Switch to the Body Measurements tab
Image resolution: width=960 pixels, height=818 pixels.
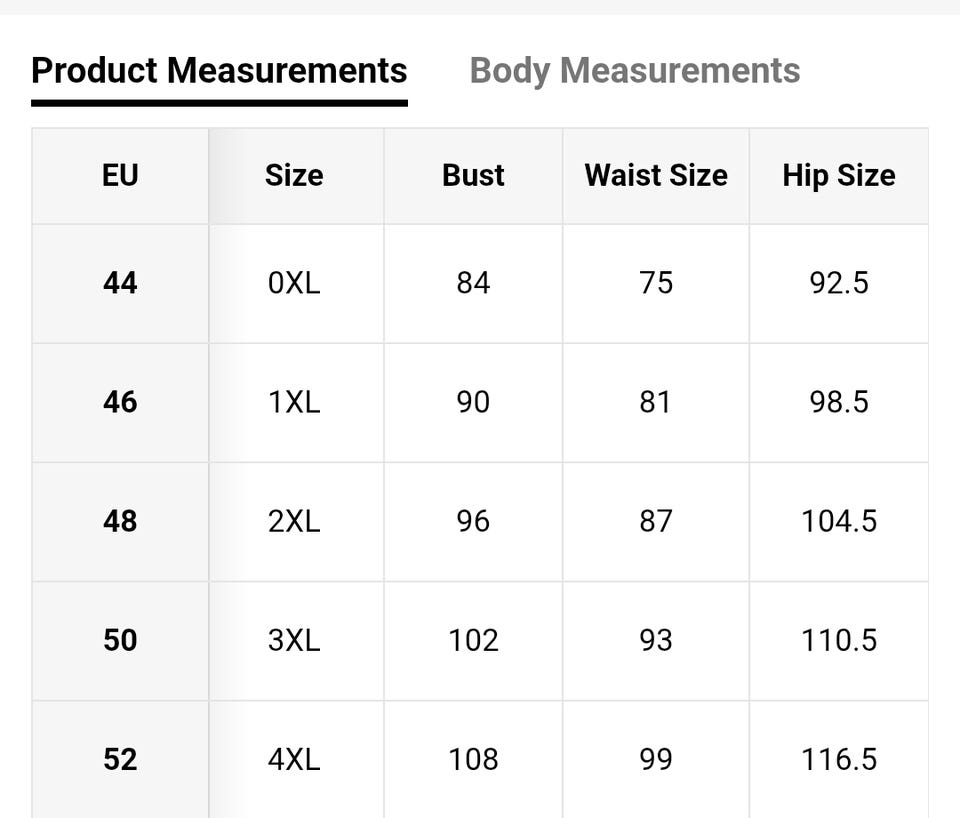[x=634, y=71]
